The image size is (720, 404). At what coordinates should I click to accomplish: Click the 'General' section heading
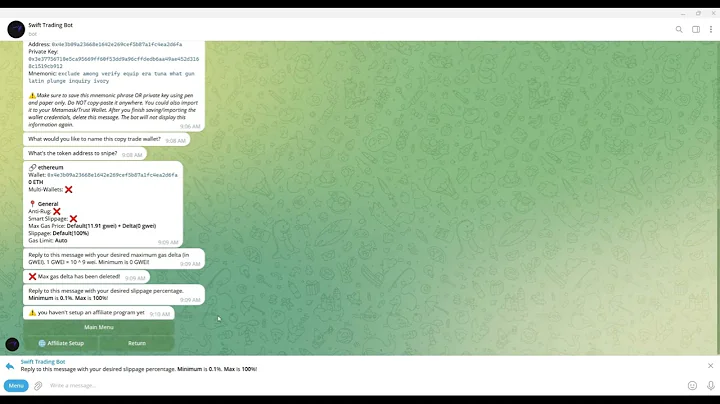48,204
